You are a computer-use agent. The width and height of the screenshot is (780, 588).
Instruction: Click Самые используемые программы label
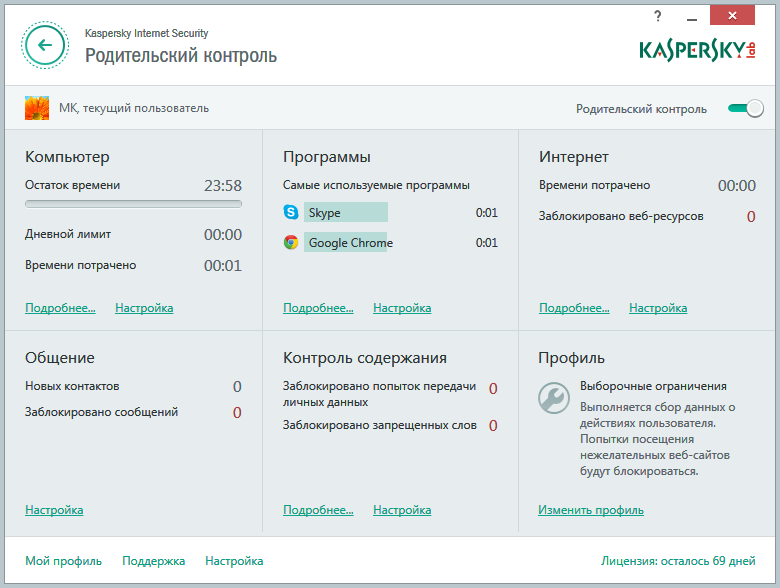(376, 185)
